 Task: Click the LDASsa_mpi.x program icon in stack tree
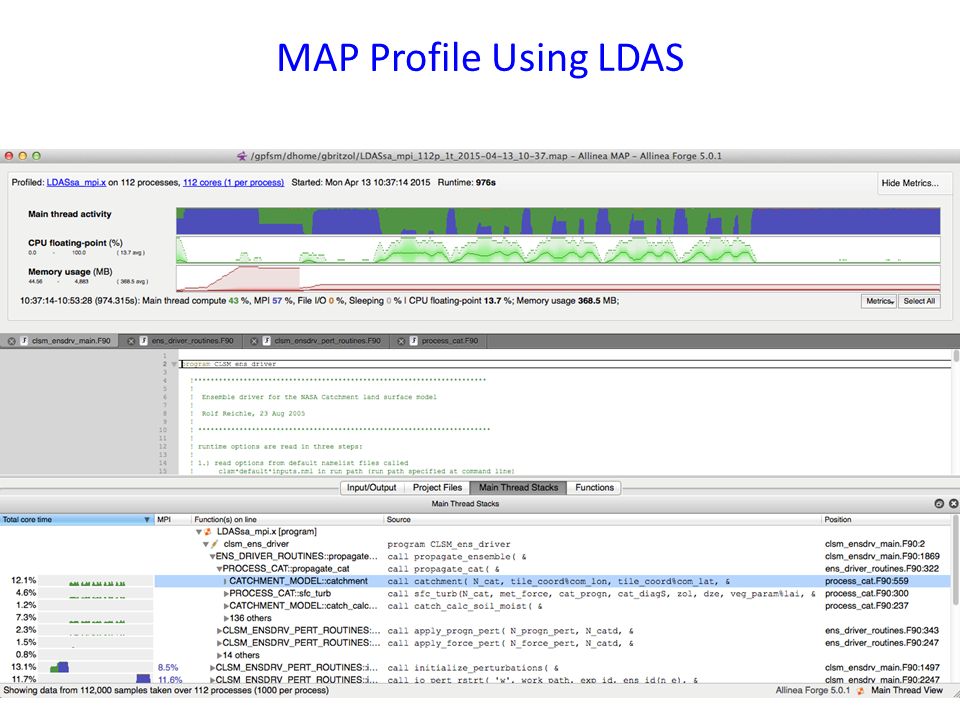208,531
